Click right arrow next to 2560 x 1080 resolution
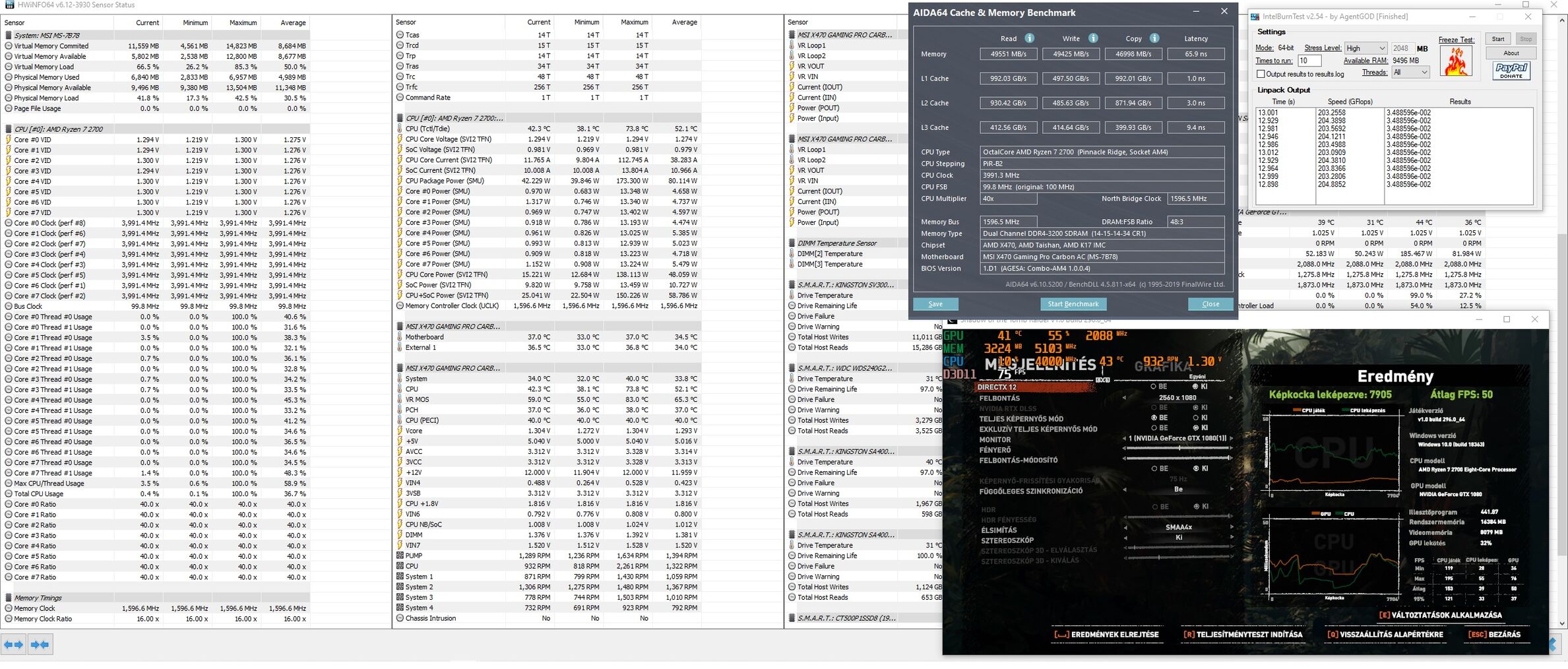Screen dimensions: 1568x669 [x=1231, y=398]
